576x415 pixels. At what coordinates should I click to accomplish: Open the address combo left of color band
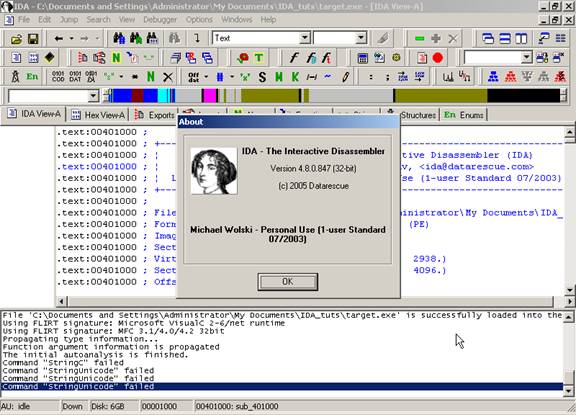(x=93, y=96)
